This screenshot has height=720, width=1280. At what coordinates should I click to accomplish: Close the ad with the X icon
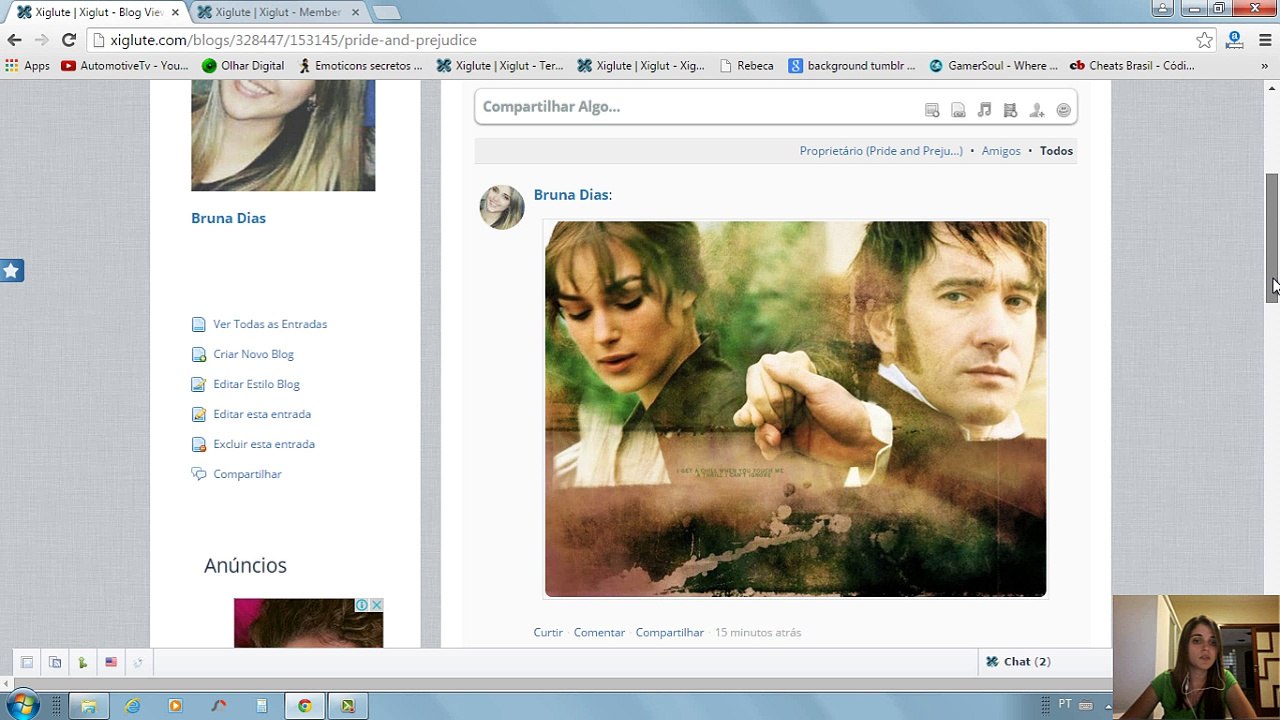377,605
